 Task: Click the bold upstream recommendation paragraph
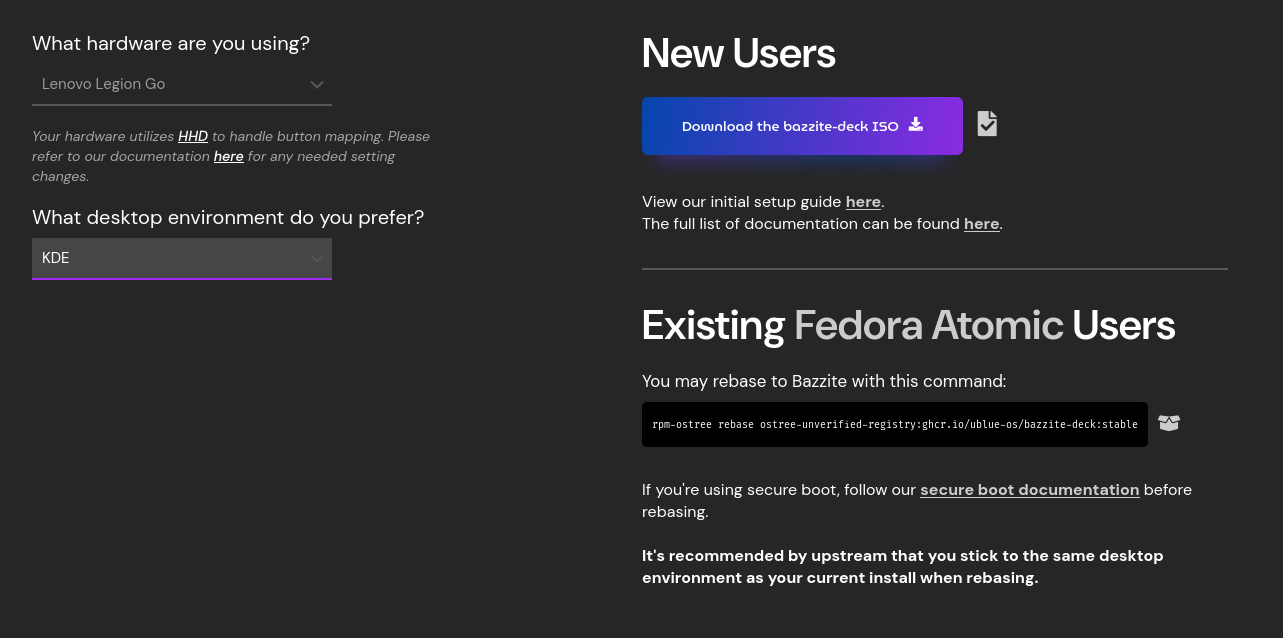pyautogui.click(x=902, y=567)
